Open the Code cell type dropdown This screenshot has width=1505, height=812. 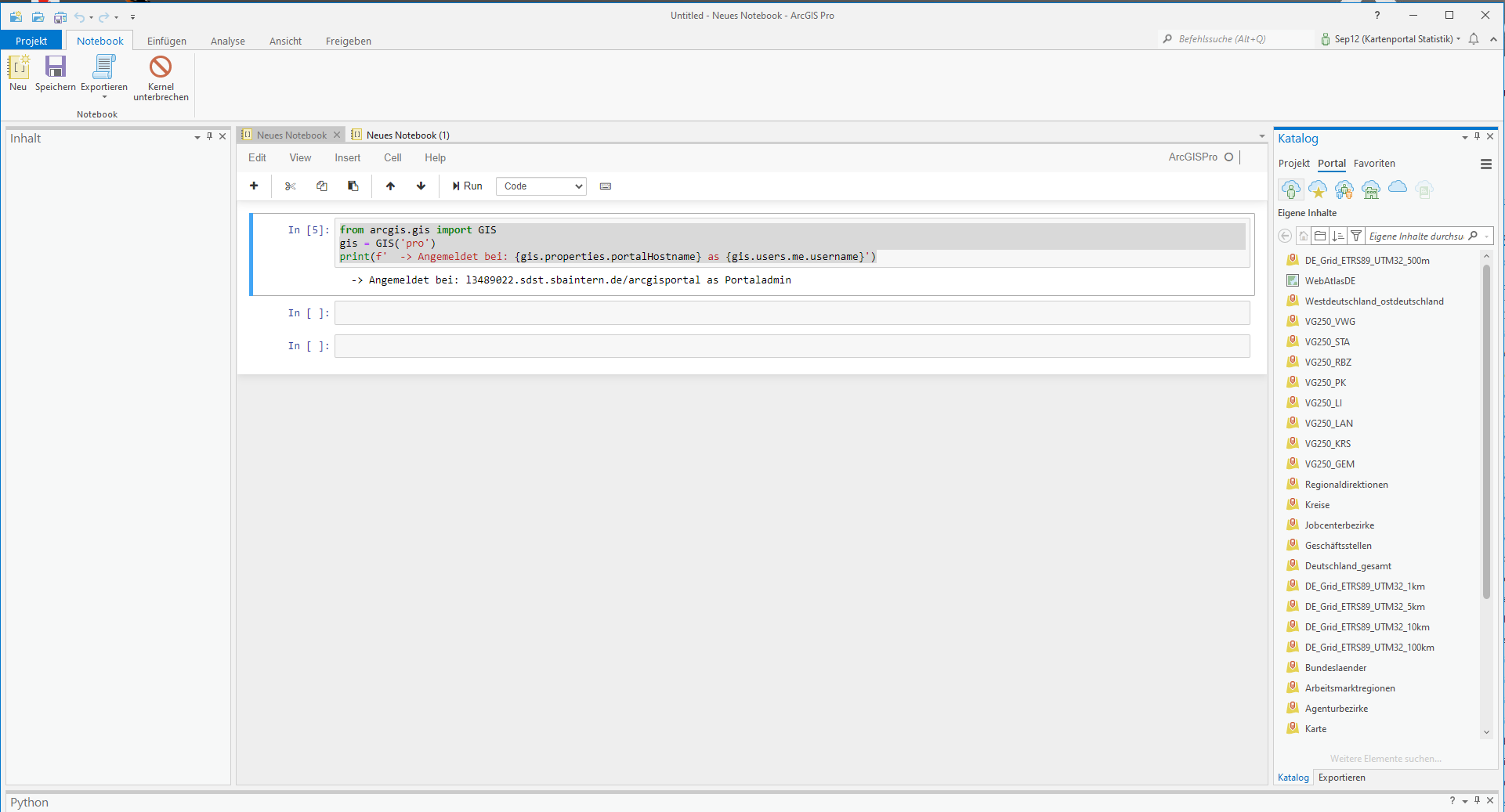(541, 186)
